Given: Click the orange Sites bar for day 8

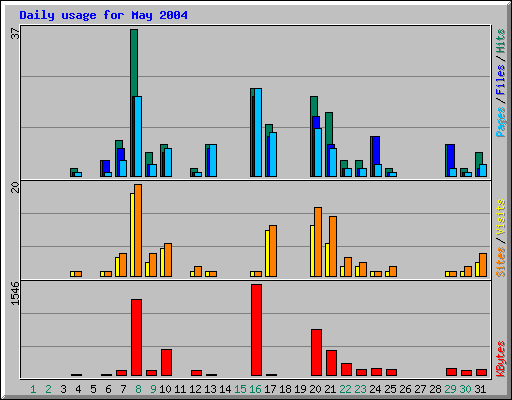Looking at the screenshot, I should pos(138,230).
